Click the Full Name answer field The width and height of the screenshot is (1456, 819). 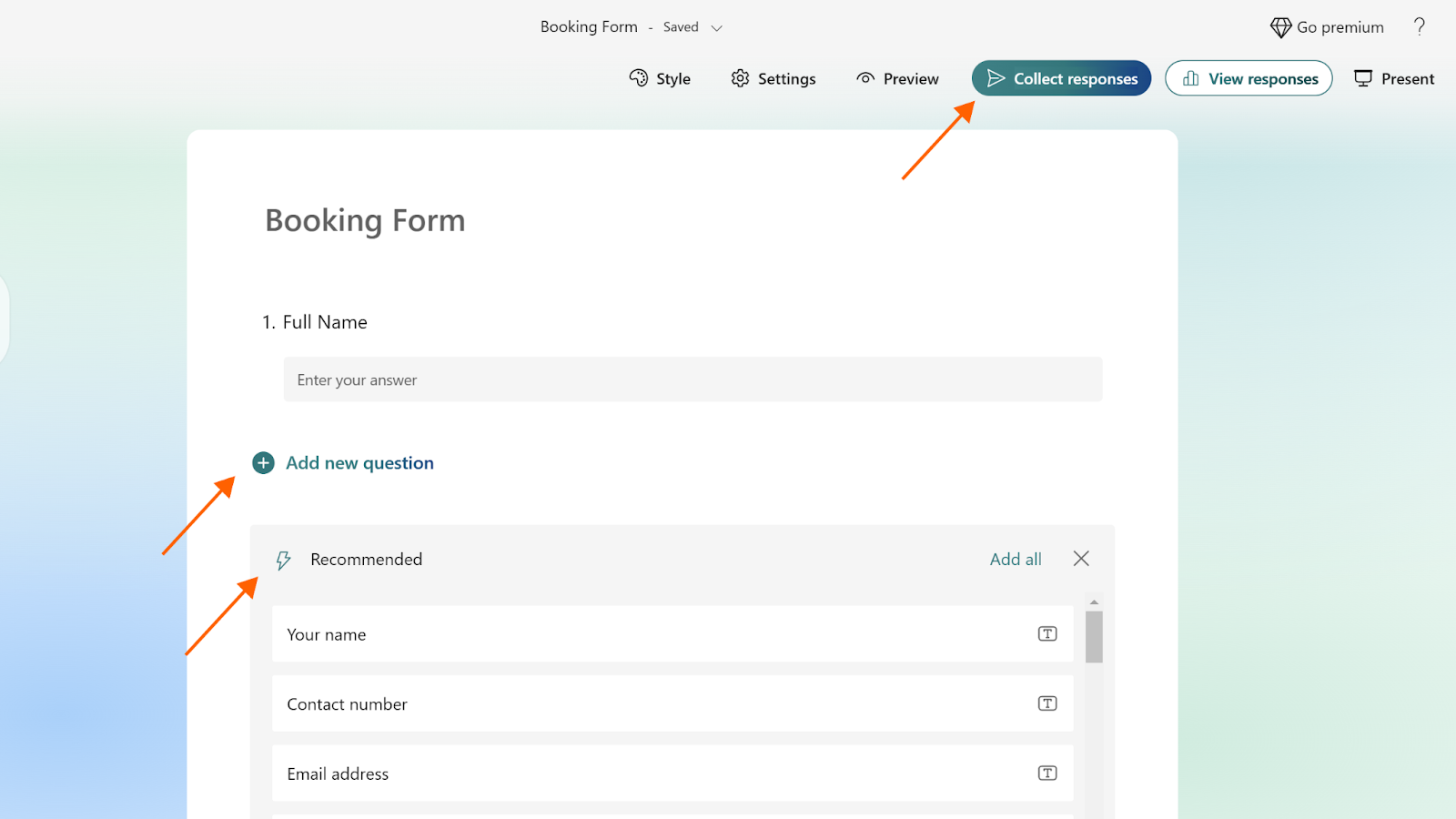pos(693,379)
